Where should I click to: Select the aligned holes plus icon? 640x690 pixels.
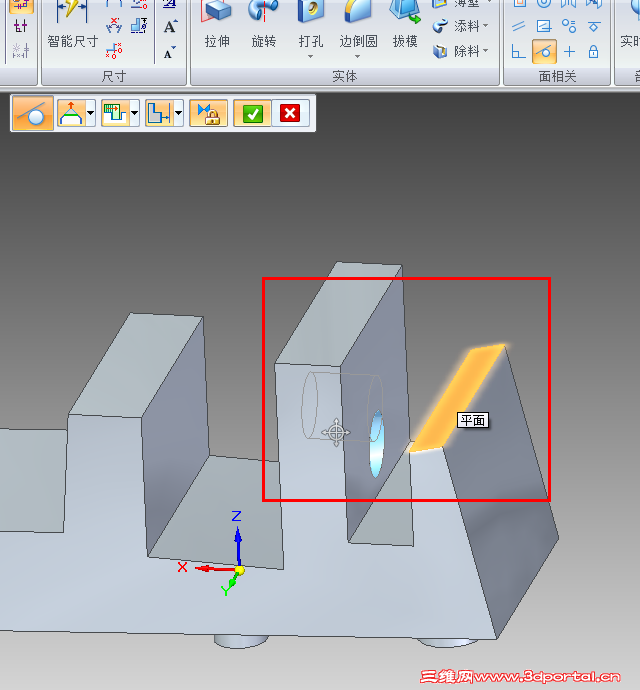569,51
